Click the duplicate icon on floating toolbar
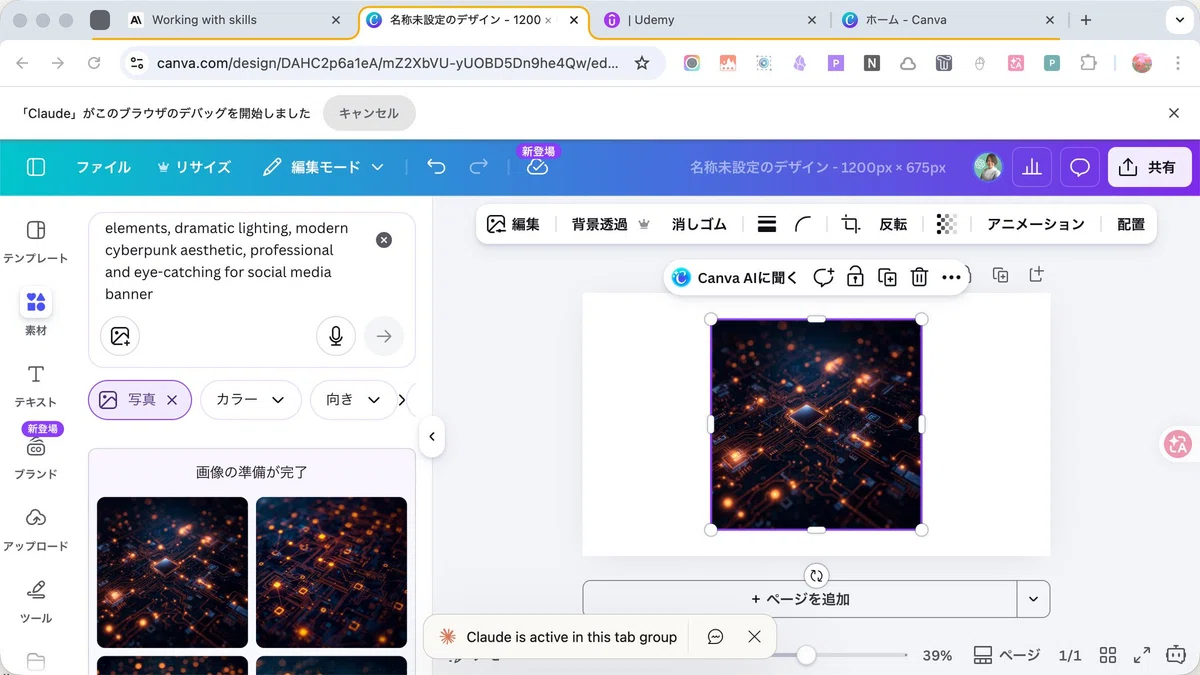 click(887, 277)
